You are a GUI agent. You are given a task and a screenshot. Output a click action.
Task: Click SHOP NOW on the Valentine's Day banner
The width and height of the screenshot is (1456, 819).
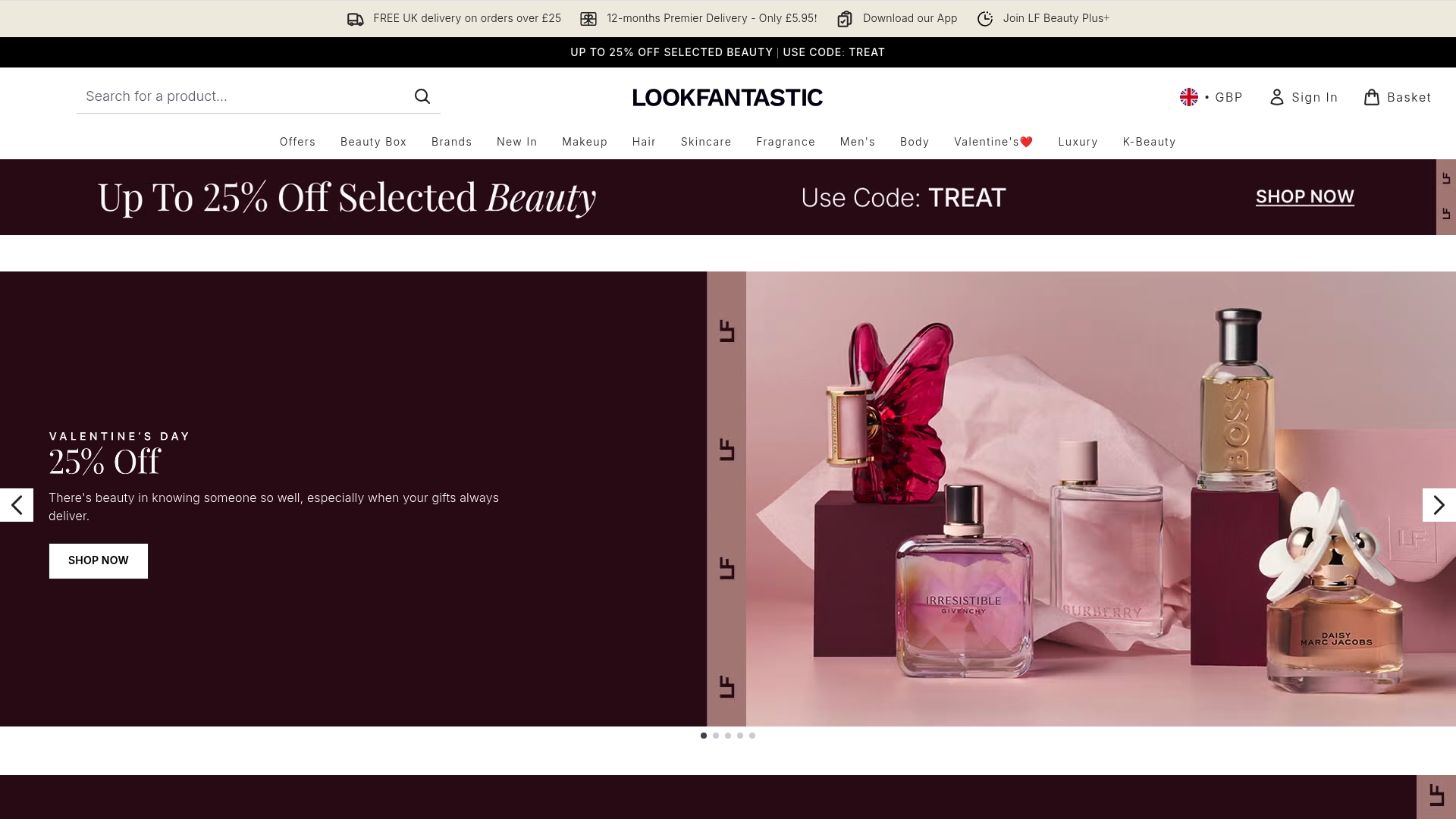coord(98,560)
